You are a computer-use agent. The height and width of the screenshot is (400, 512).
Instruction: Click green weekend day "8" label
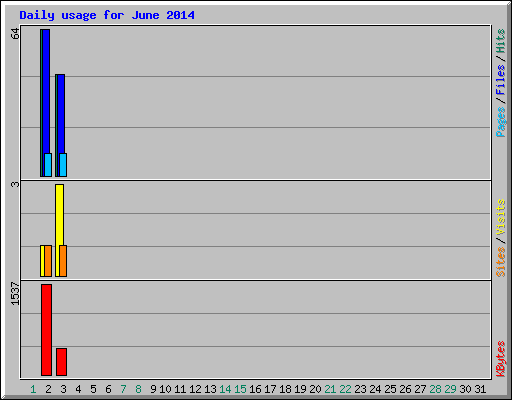pyautogui.click(x=138, y=389)
